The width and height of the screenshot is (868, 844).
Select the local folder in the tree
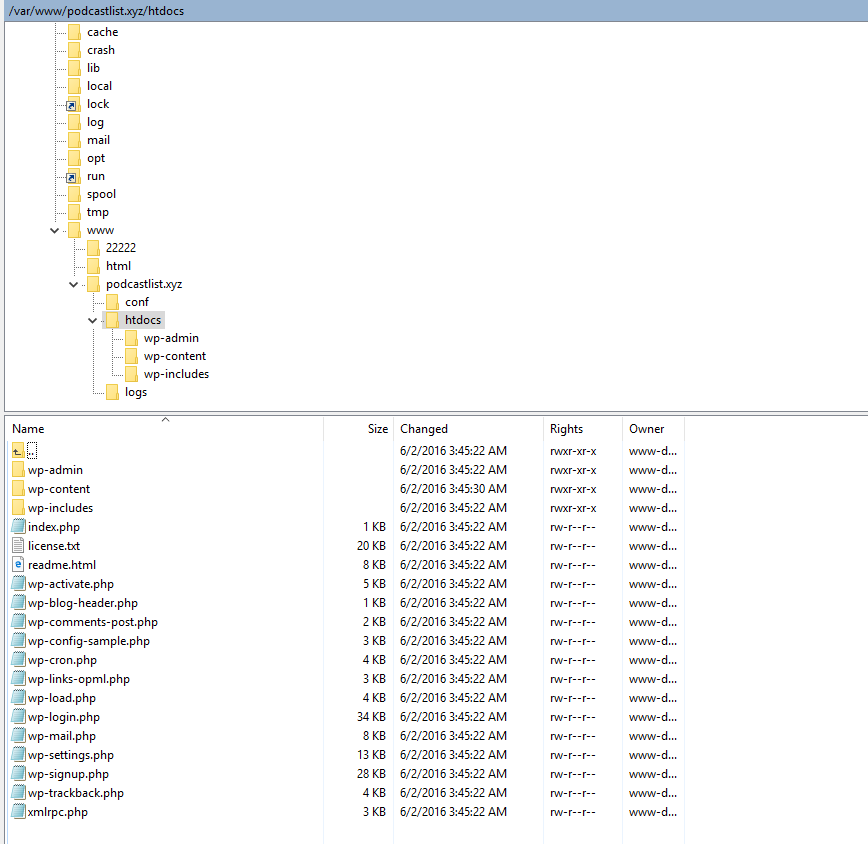pyautogui.click(x=99, y=86)
